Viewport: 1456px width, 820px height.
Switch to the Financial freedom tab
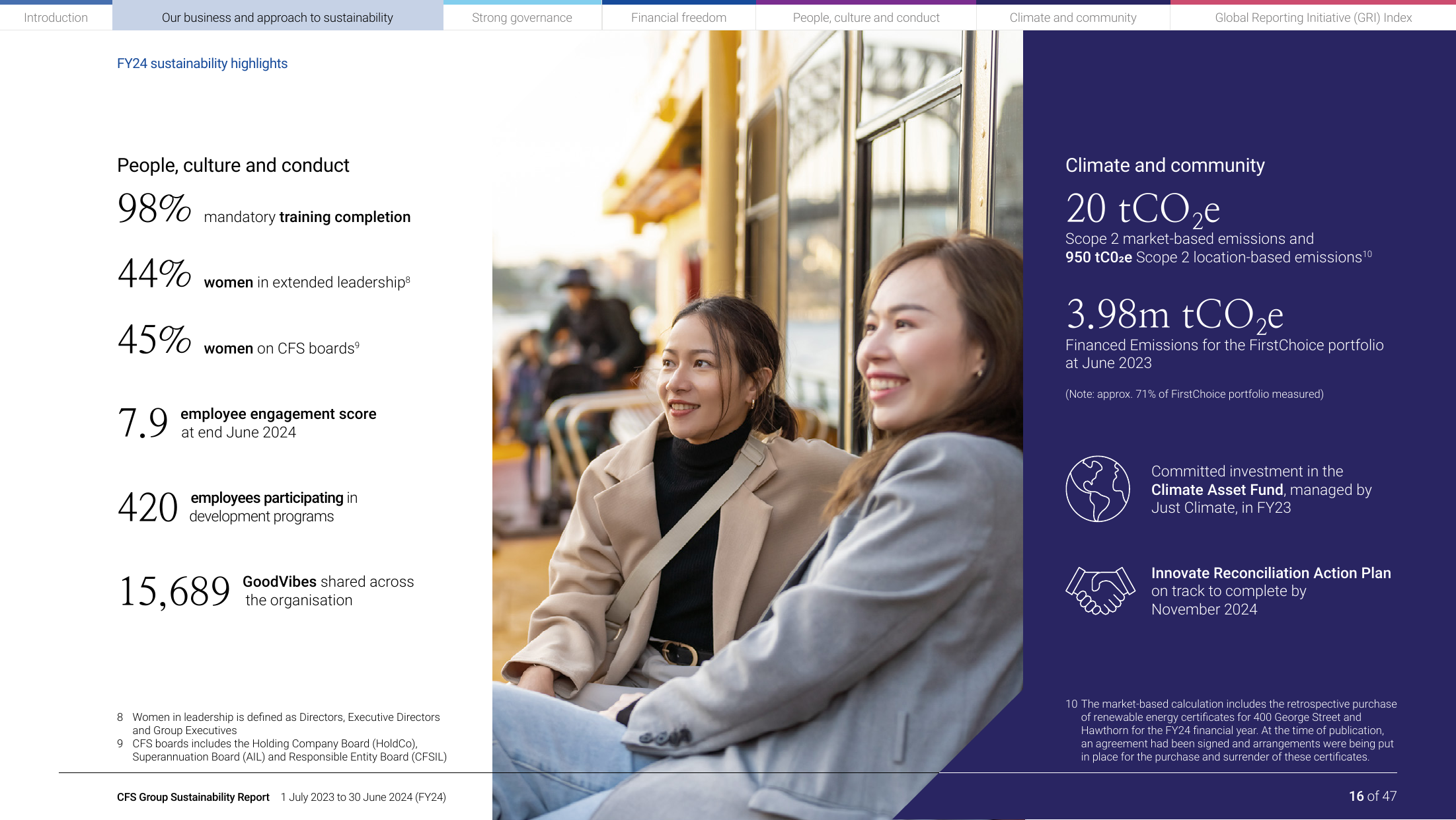[x=679, y=17]
